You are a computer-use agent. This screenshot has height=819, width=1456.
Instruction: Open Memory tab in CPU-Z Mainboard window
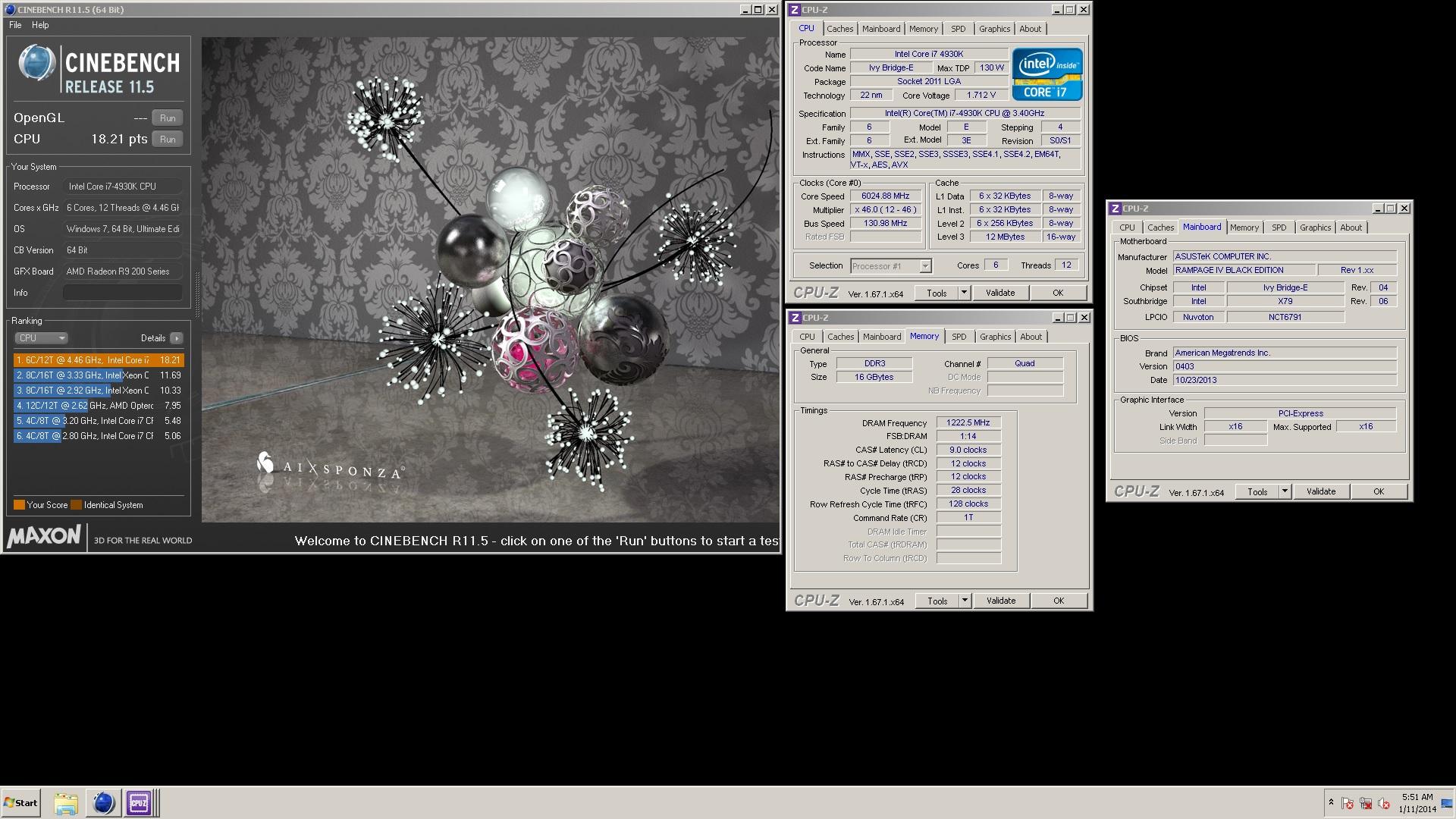pos(1244,227)
